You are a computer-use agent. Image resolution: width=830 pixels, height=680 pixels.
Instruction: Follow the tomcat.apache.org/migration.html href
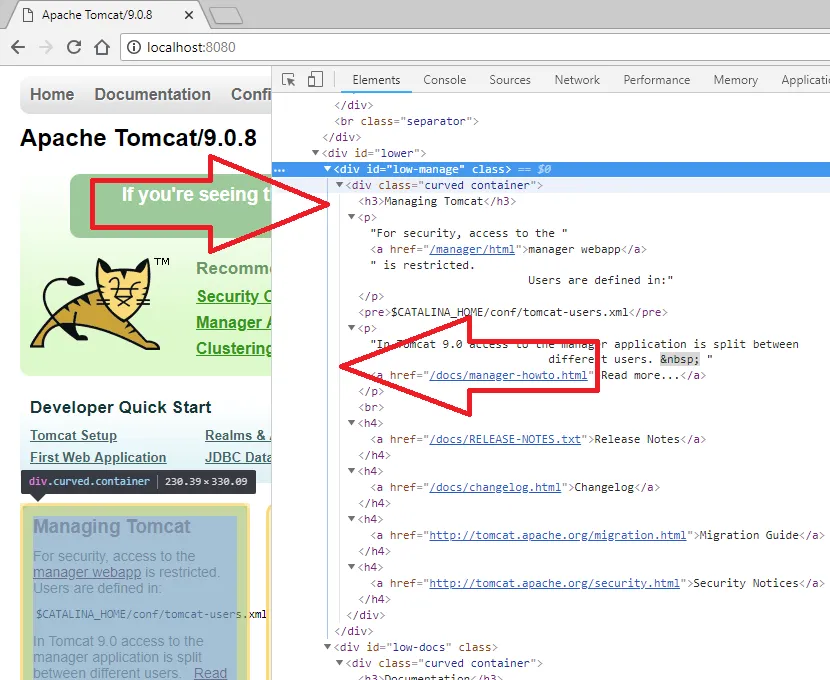click(557, 535)
